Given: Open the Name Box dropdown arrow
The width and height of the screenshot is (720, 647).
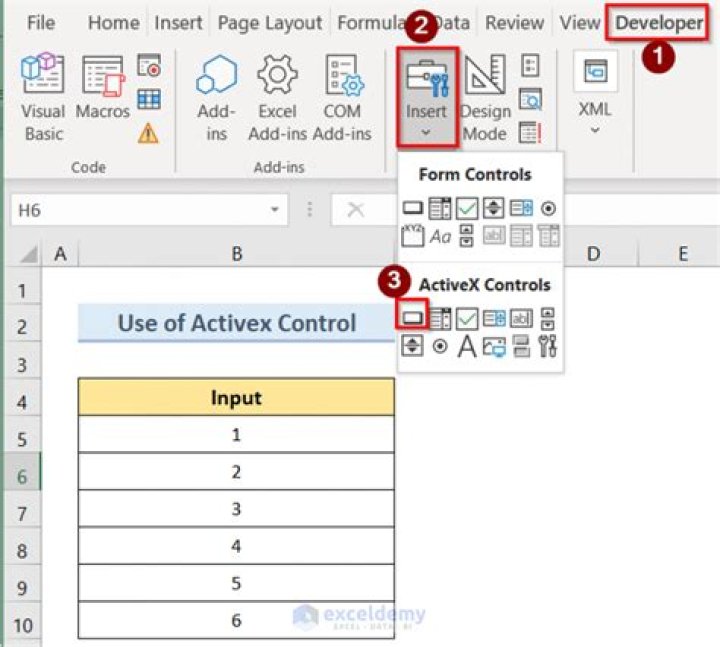Looking at the screenshot, I should (x=274, y=210).
